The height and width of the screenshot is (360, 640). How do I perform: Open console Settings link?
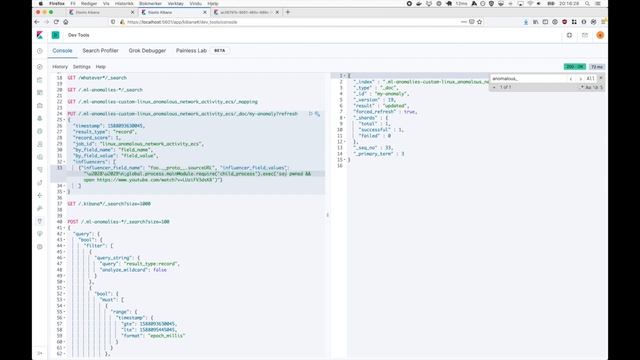(x=82, y=67)
